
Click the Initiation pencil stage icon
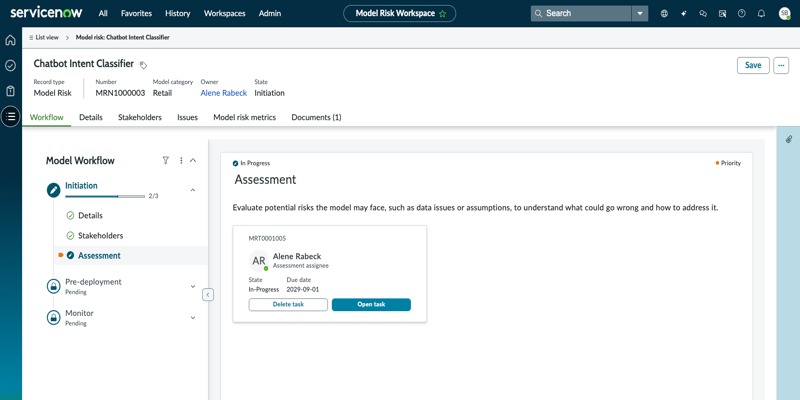(x=54, y=190)
